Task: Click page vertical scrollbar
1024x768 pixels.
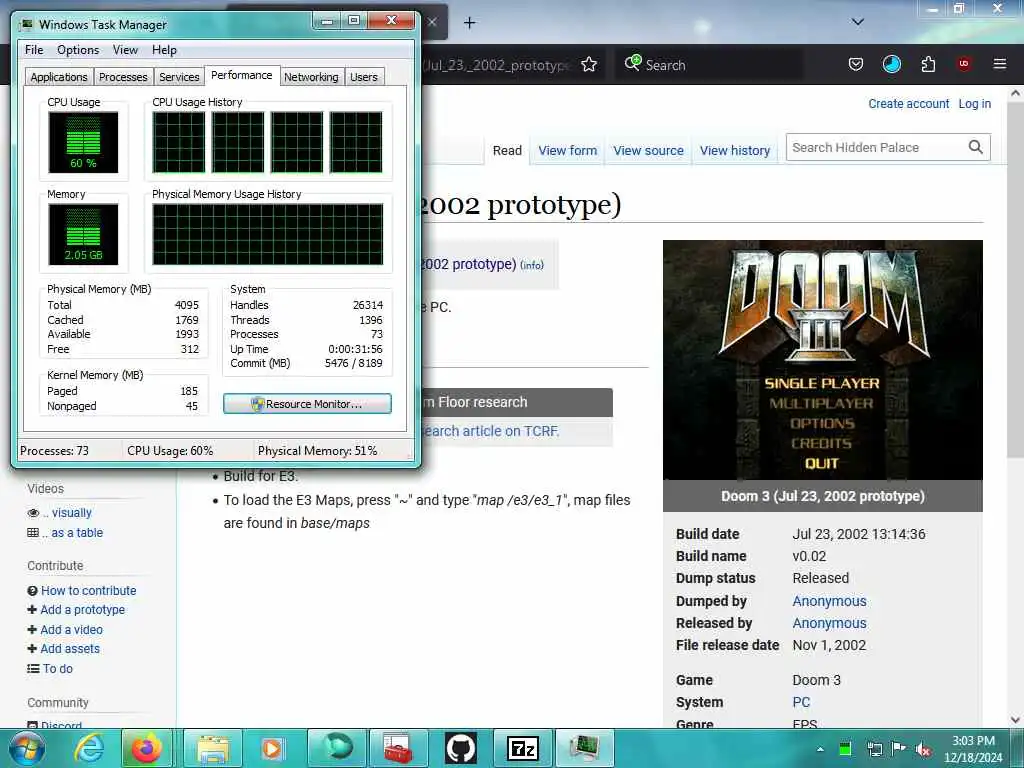Action: click(x=1015, y=281)
